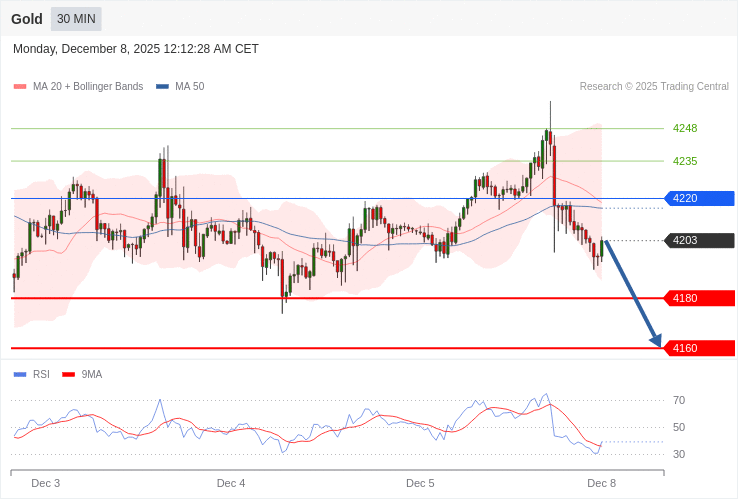The height and width of the screenshot is (500, 738).
Task: Click the blue downward forecast arrow head
Action: (656, 342)
